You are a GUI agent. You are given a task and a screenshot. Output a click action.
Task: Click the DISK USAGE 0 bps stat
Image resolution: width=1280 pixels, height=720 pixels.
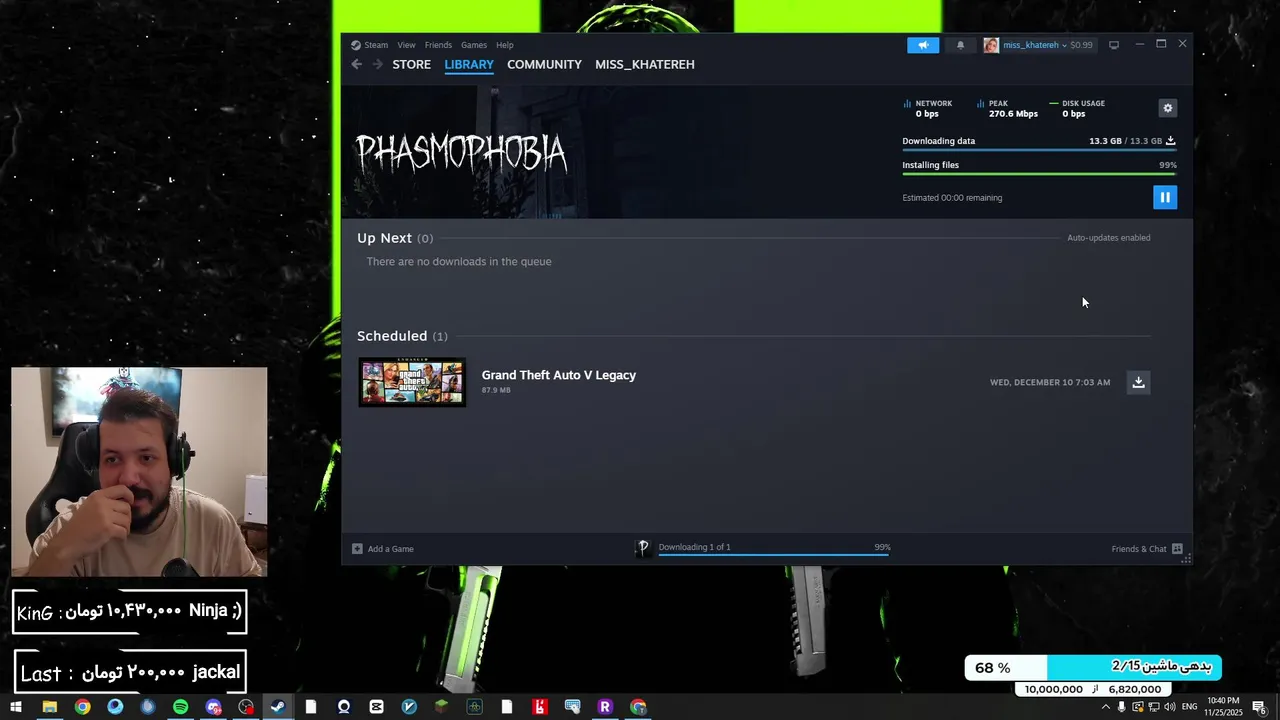pos(1077,108)
